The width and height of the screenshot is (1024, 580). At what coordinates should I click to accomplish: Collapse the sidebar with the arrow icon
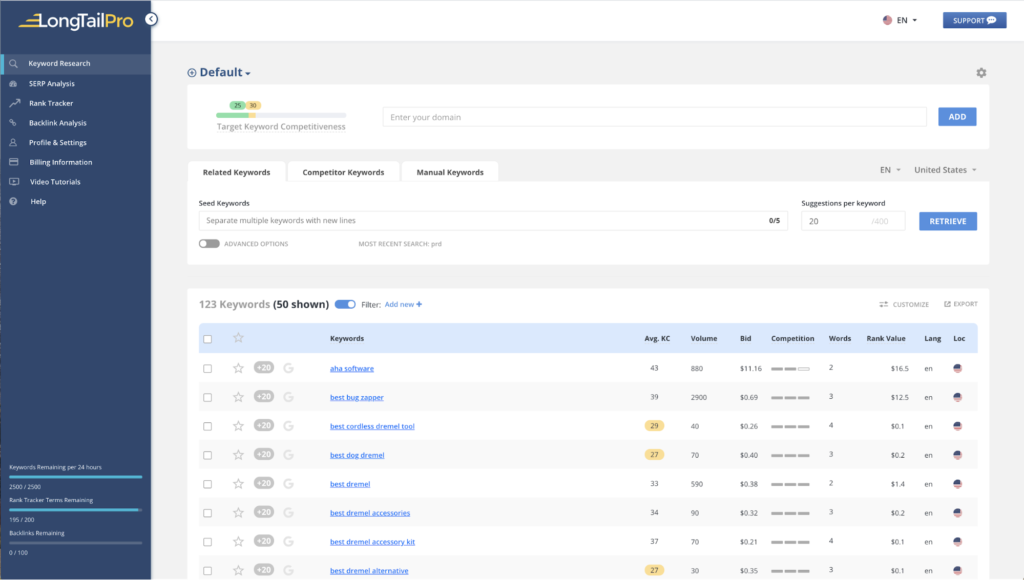[151, 19]
